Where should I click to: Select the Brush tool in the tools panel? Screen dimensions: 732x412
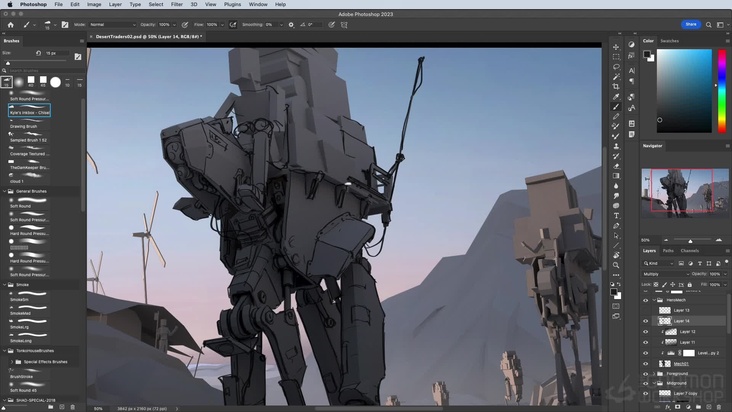pos(616,107)
